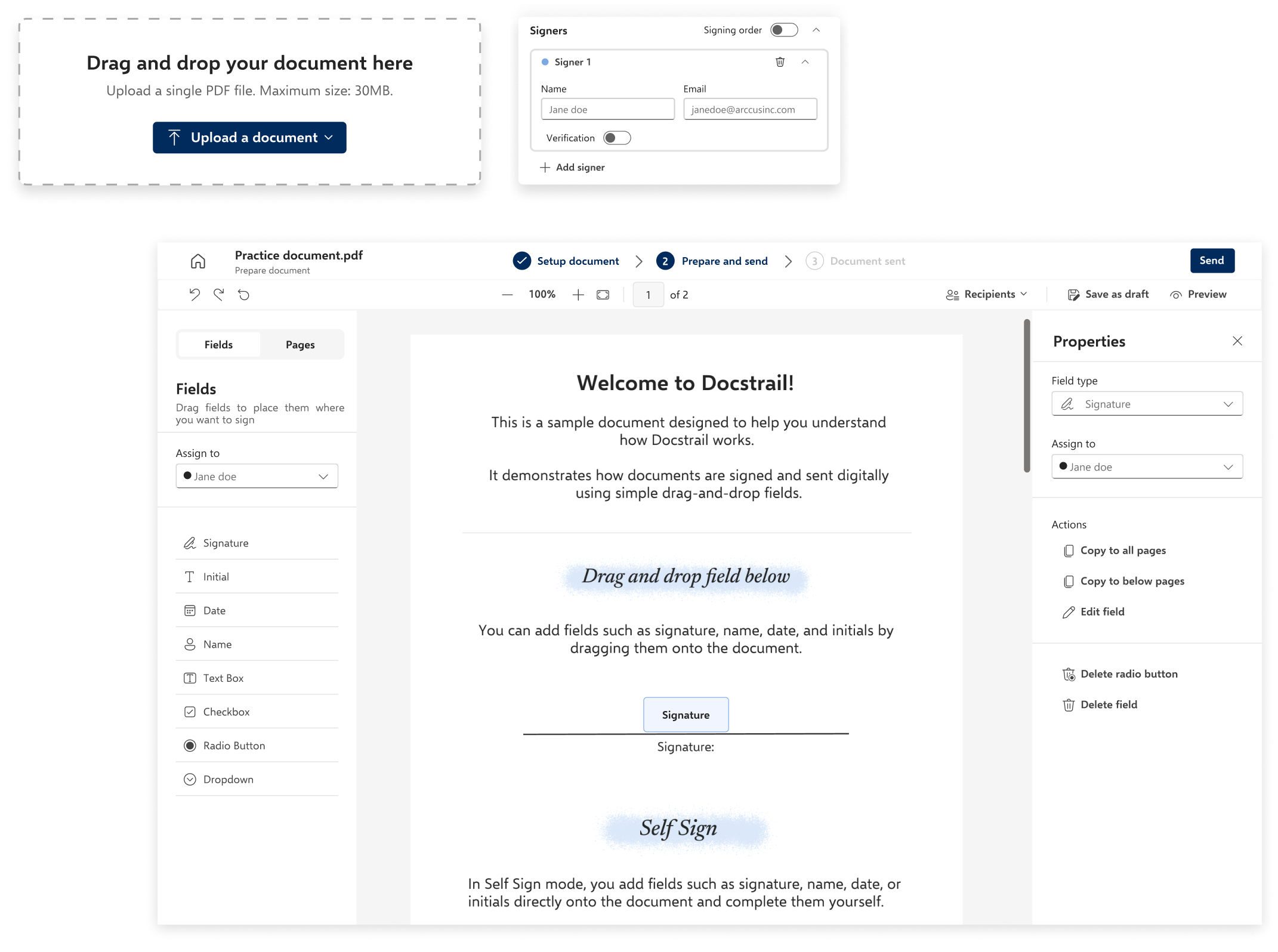Open the Recipients dropdown
This screenshot has width=1278, height=952.
point(986,295)
